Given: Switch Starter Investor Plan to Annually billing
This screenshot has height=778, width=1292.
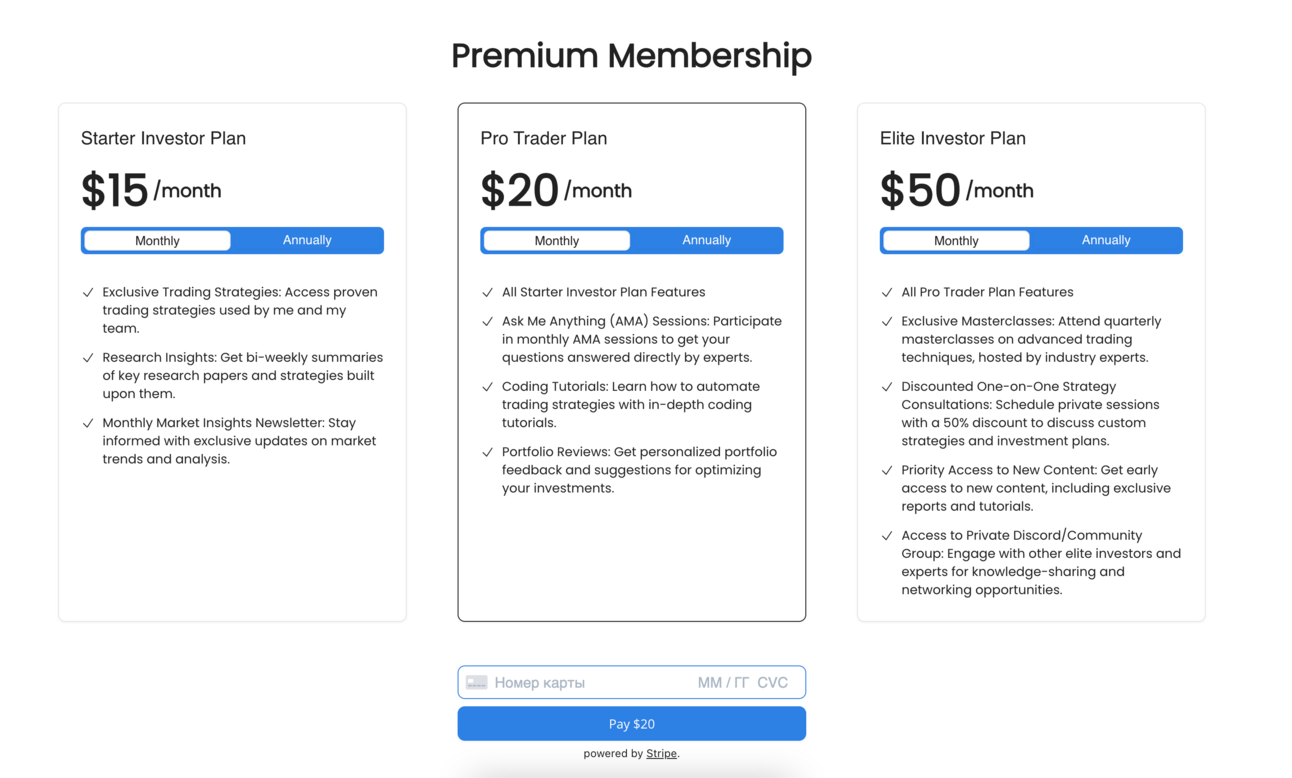Looking at the screenshot, I should tap(306, 240).
